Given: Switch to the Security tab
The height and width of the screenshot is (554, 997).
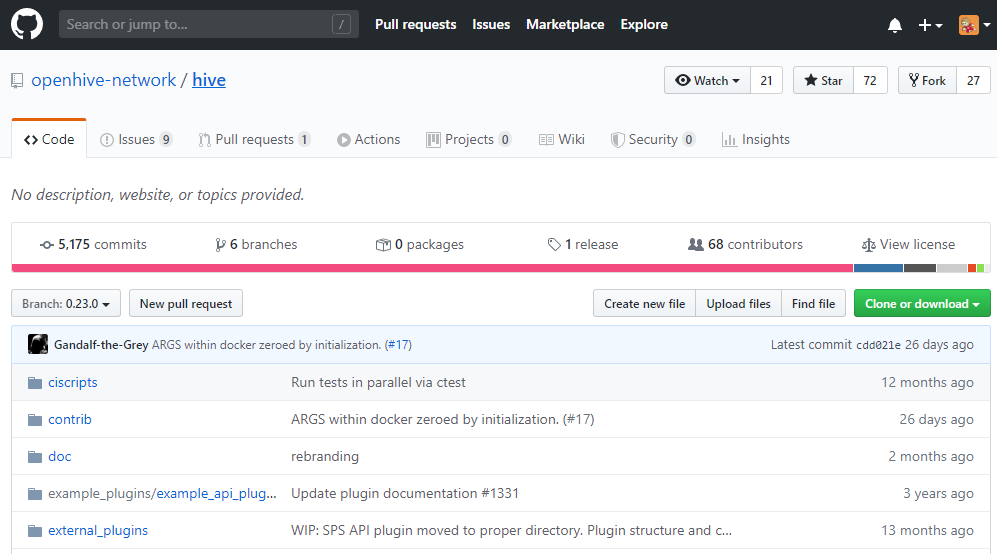Looking at the screenshot, I should coord(653,139).
